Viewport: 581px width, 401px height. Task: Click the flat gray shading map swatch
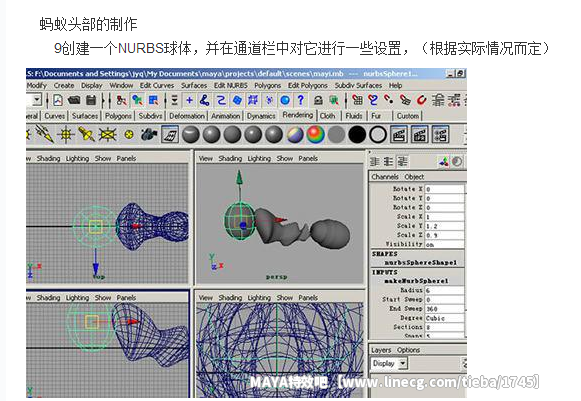click(x=336, y=135)
